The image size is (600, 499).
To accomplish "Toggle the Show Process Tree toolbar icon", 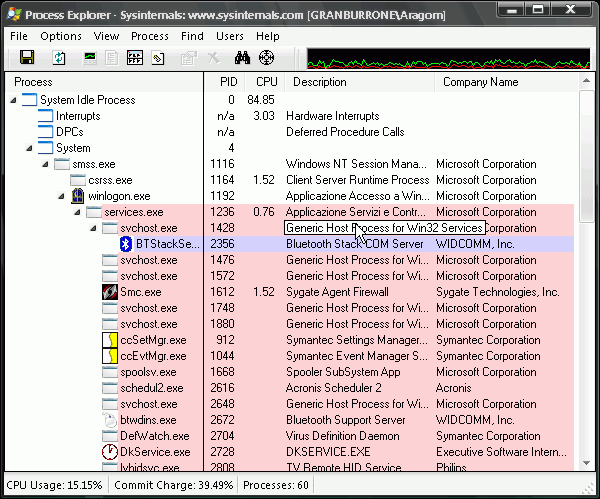I will point(112,58).
